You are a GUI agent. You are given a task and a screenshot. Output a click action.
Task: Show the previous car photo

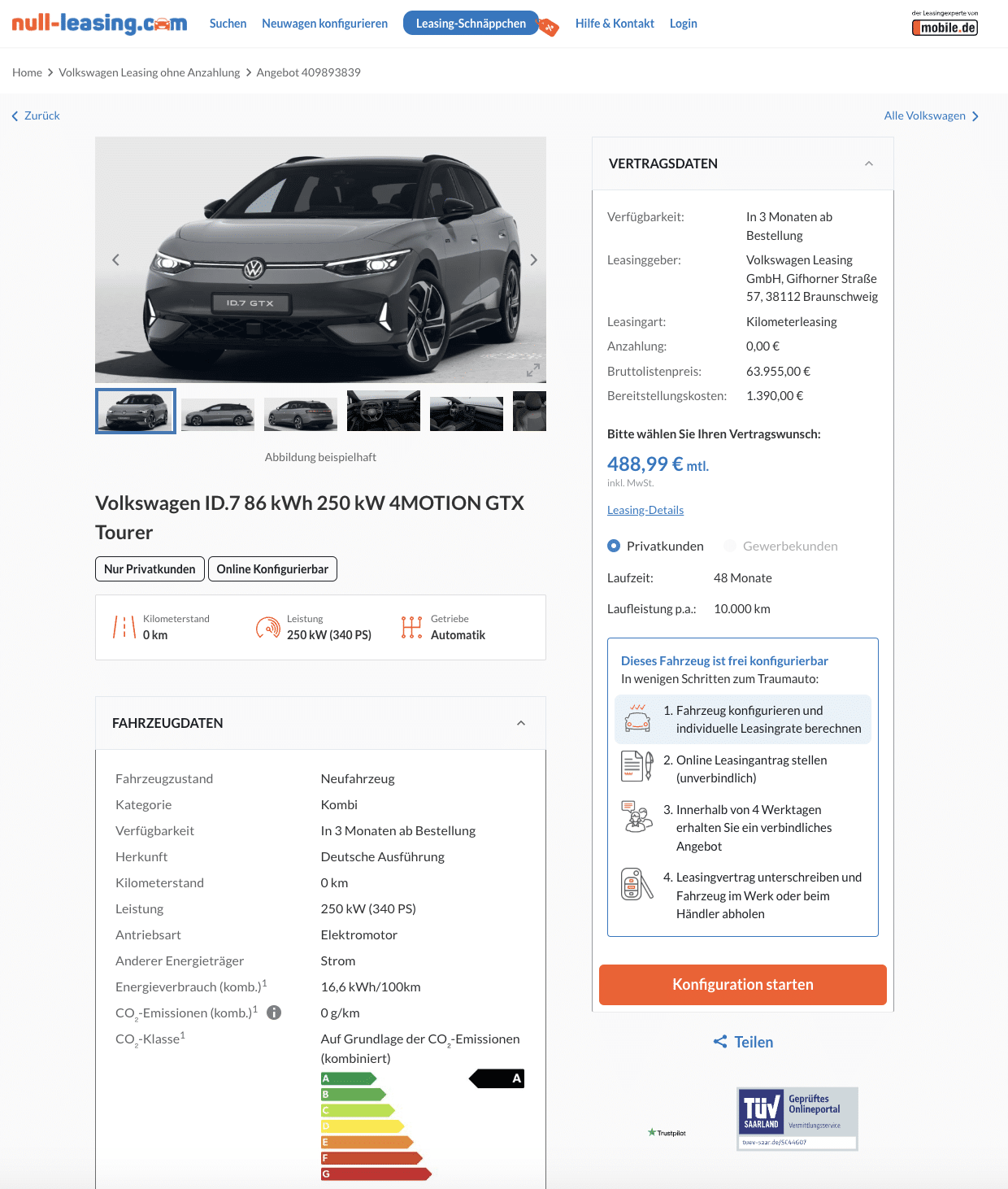[x=115, y=260]
